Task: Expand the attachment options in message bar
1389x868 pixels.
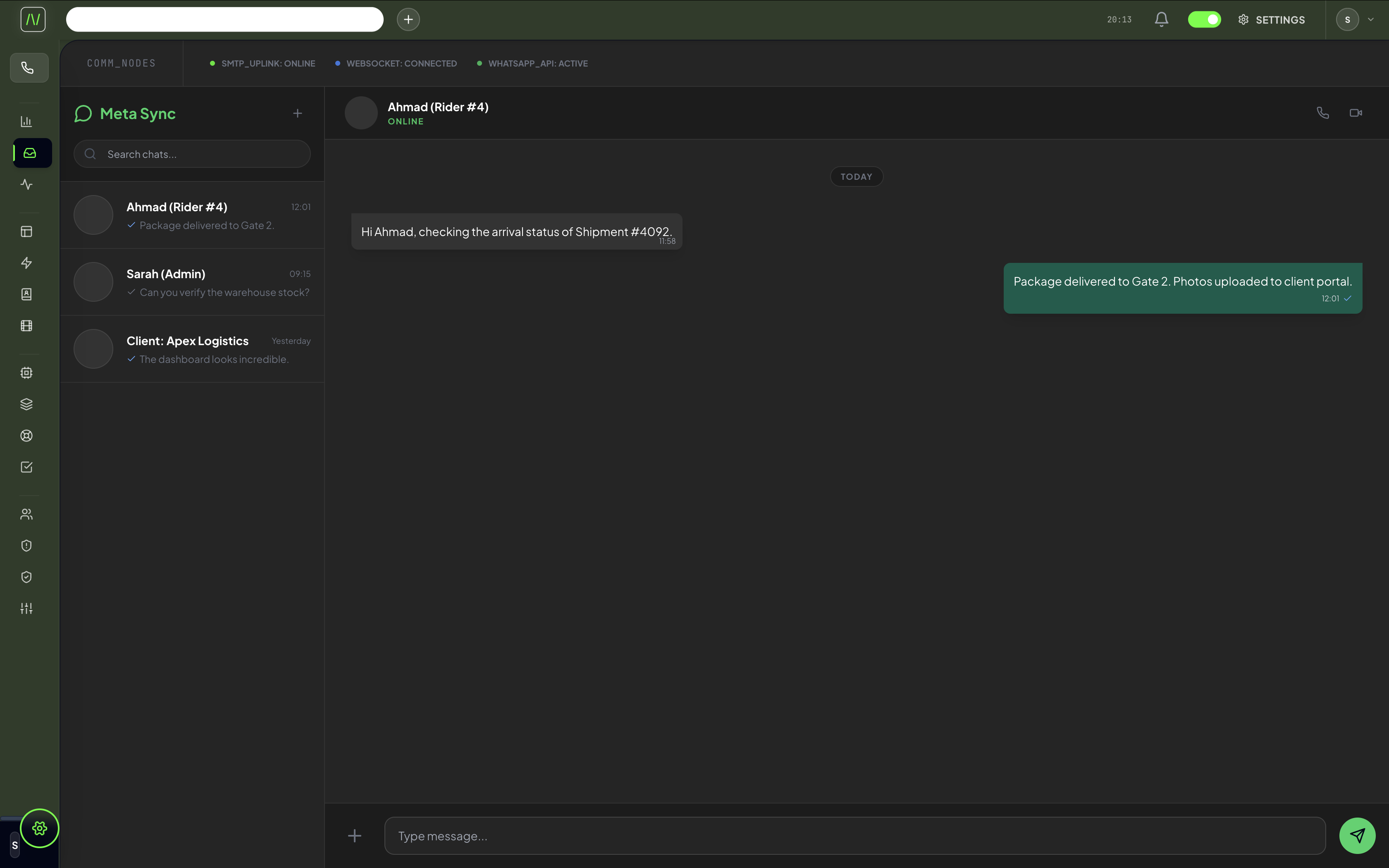Action: coord(355,835)
